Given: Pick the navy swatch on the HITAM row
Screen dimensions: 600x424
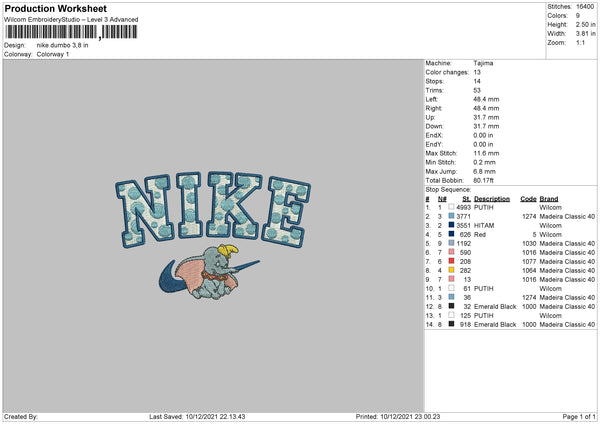Looking at the screenshot, I should pyautogui.click(x=452, y=225).
